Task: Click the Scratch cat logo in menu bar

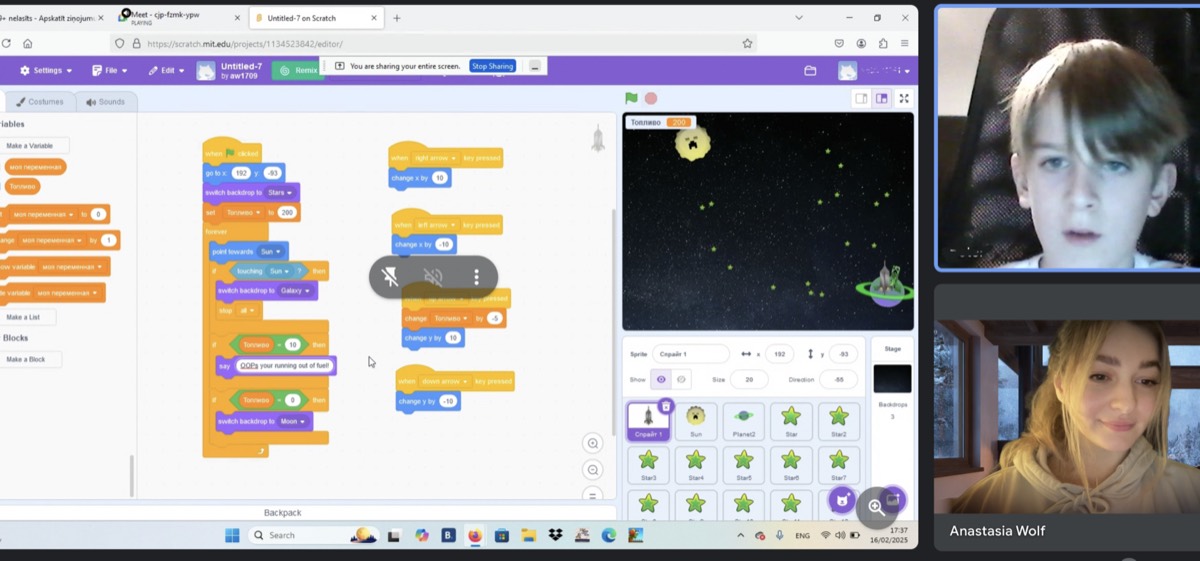Action: click(x=205, y=70)
